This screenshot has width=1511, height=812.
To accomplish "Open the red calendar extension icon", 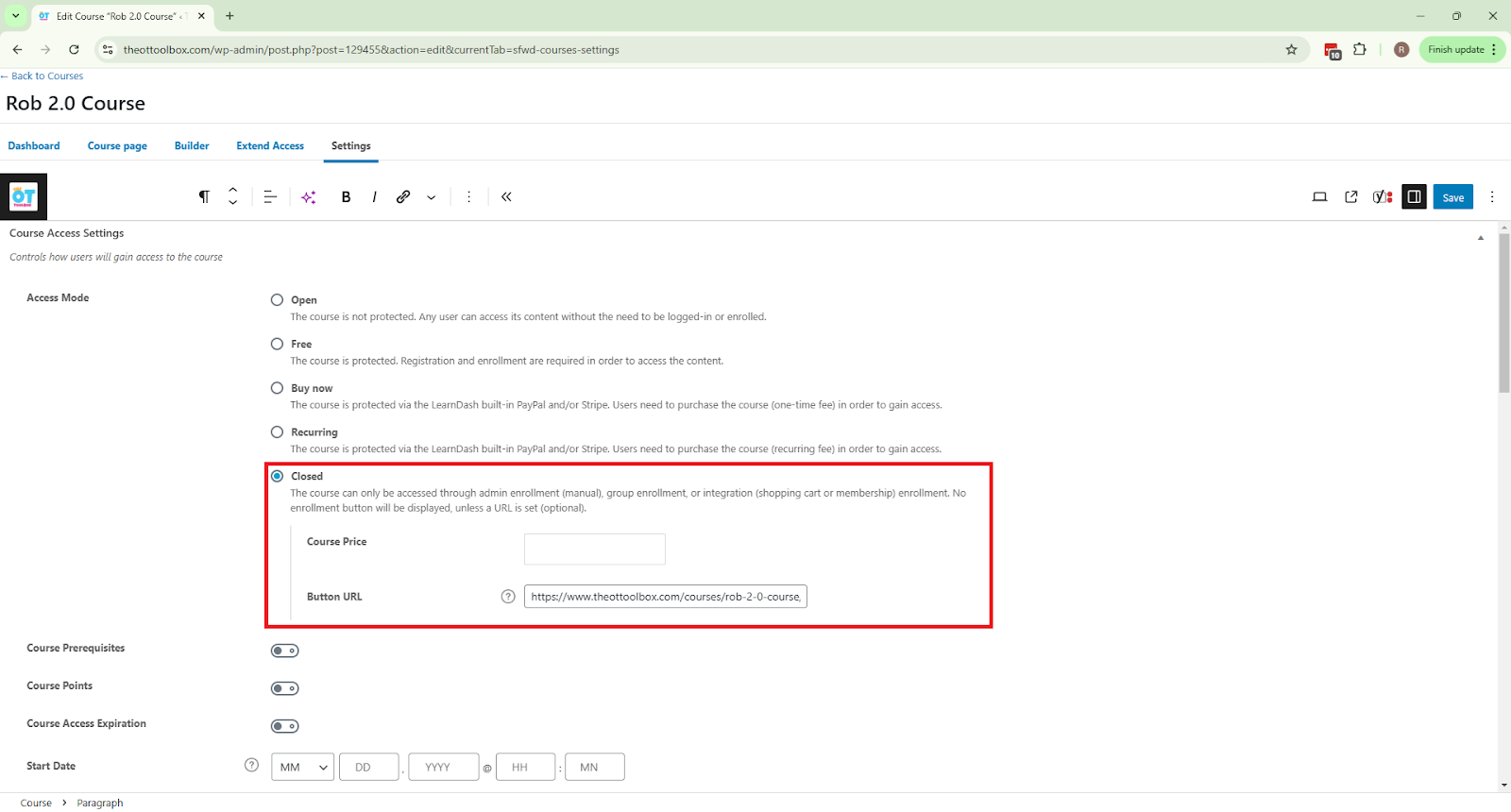I will coord(1332,50).
